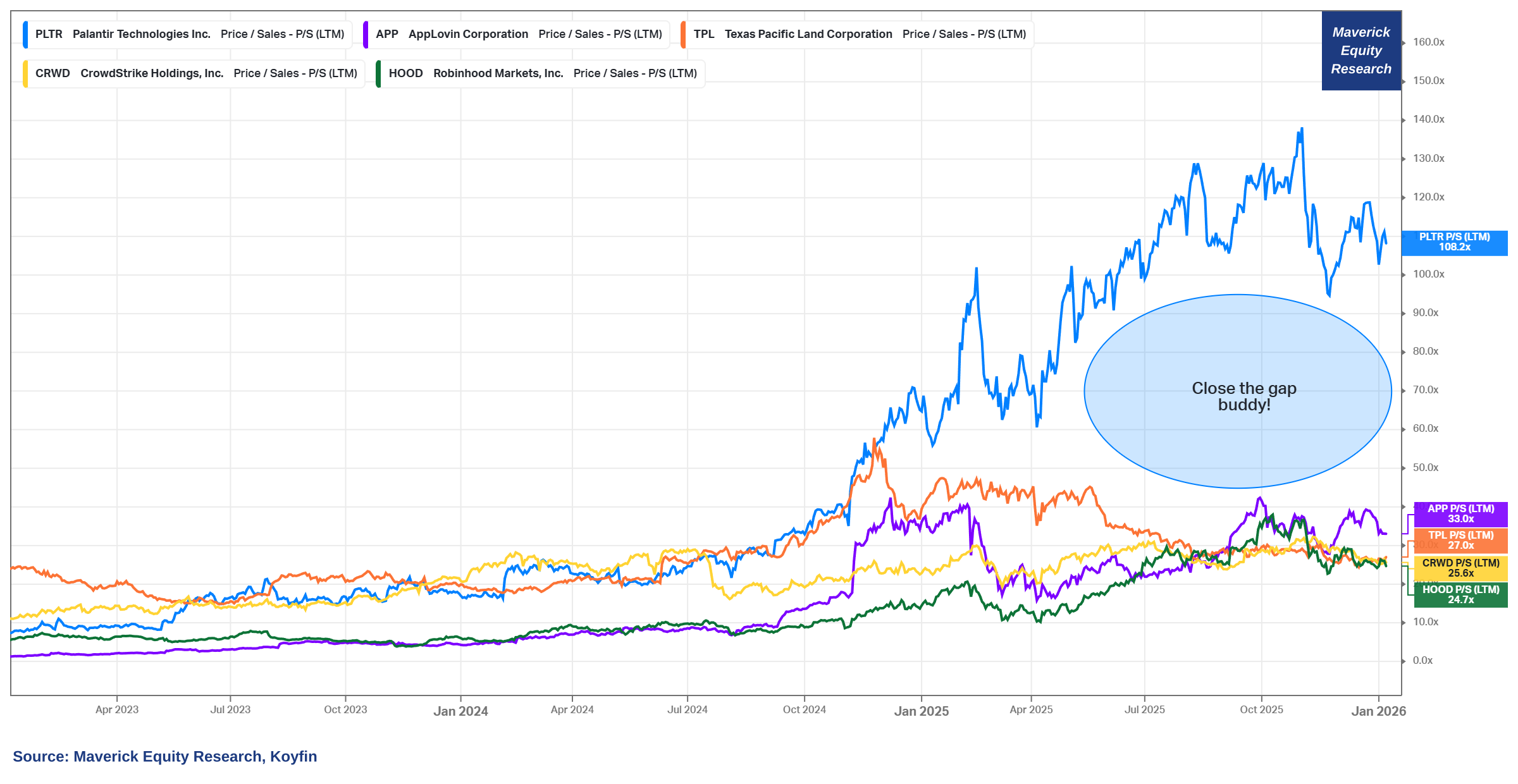This screenshot has width=1518, height=784.
Task: Click the PLTR P/S 108.2x value tag
Action: [x=1454, y=242]
